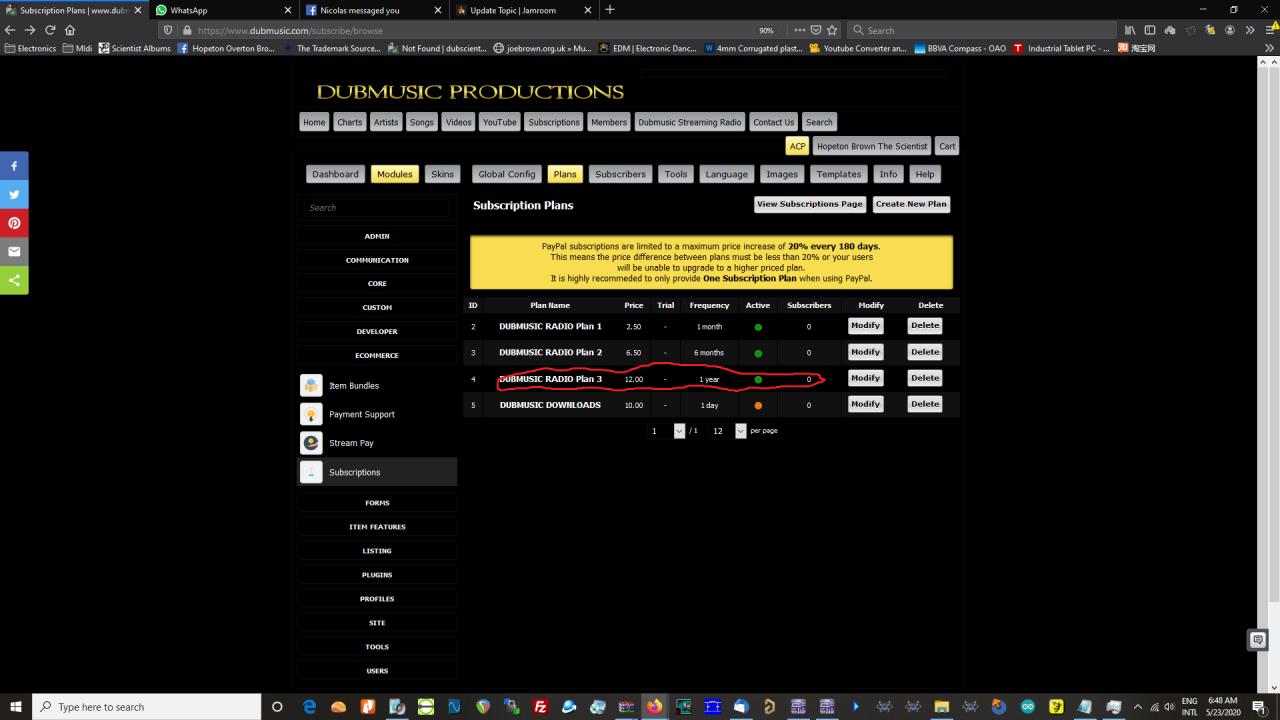Go to Charts in the site menu

point(350,122)
